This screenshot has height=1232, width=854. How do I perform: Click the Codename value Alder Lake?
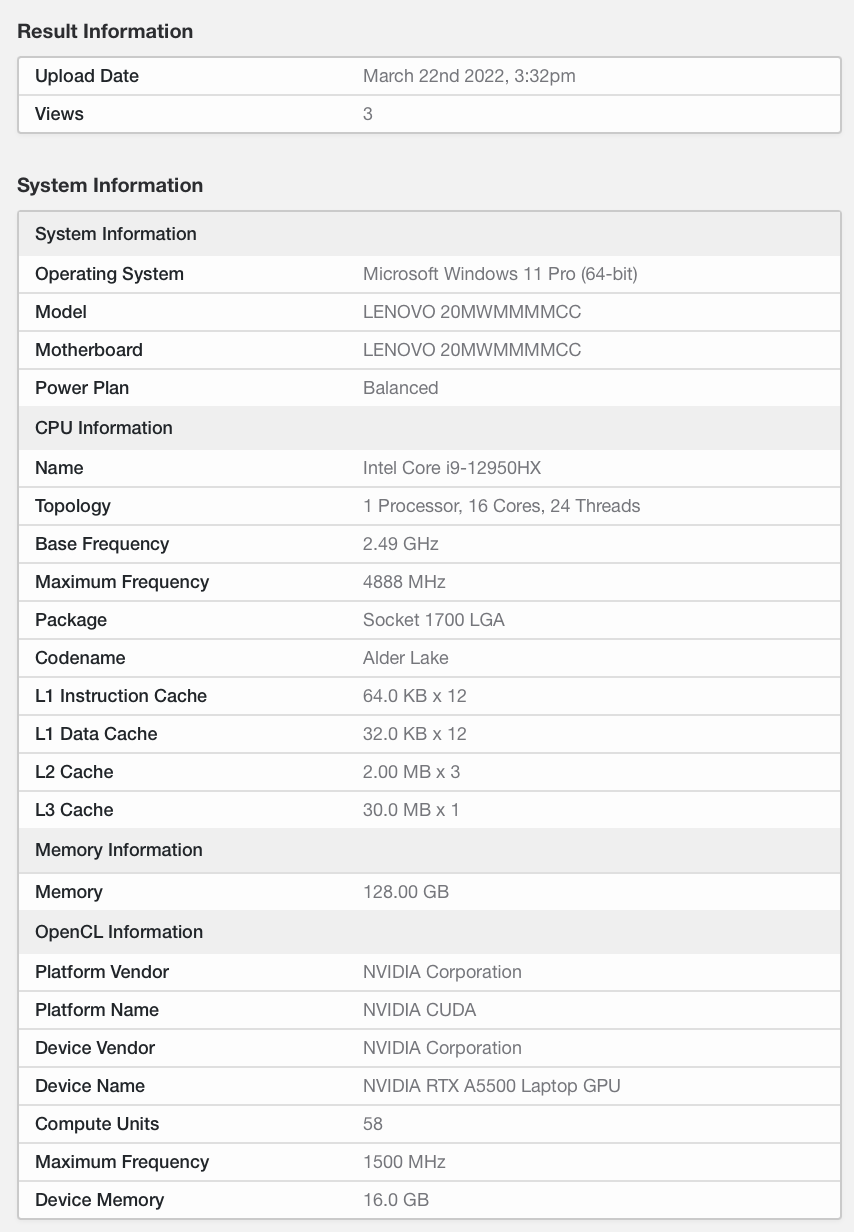click(x=405, y=658)
